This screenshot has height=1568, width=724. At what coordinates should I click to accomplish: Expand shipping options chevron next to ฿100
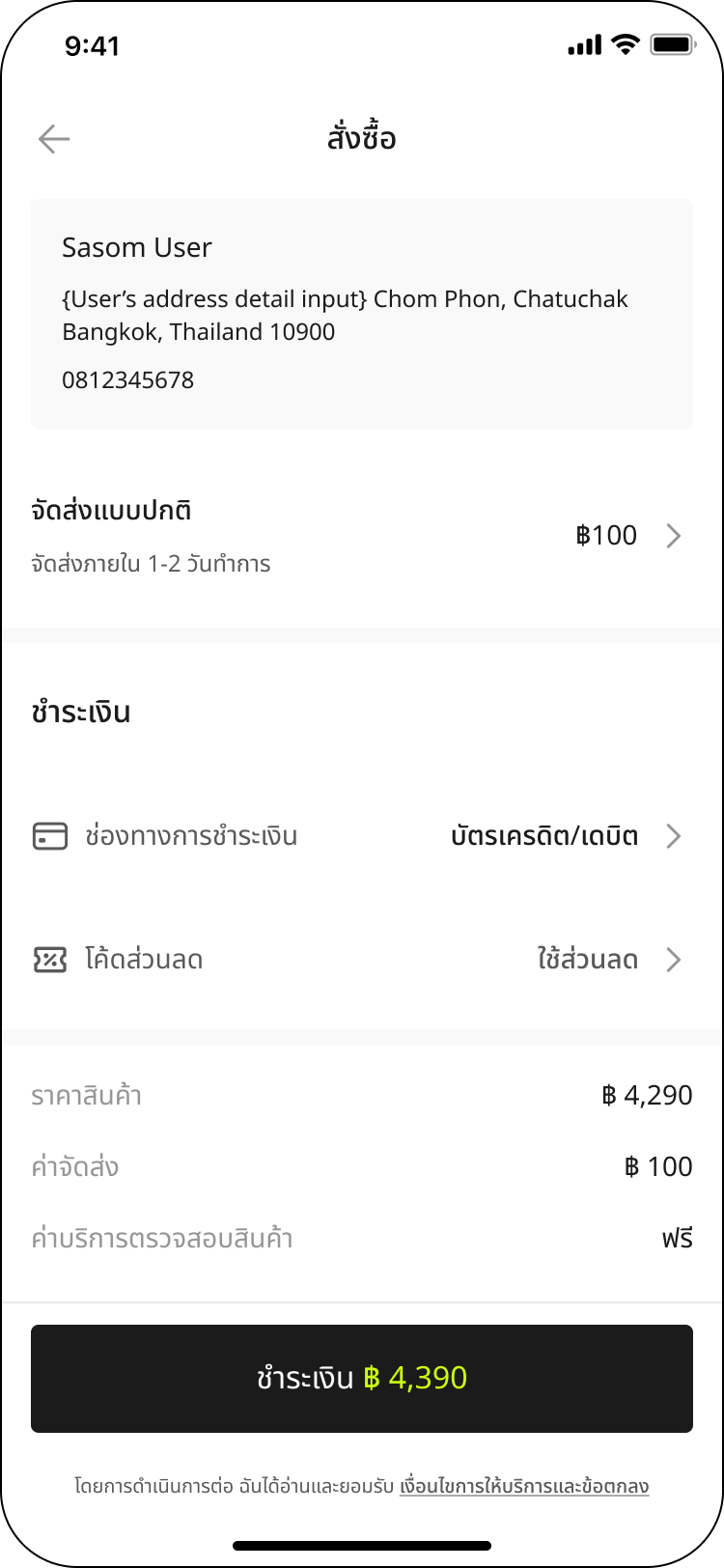point(674,536)
